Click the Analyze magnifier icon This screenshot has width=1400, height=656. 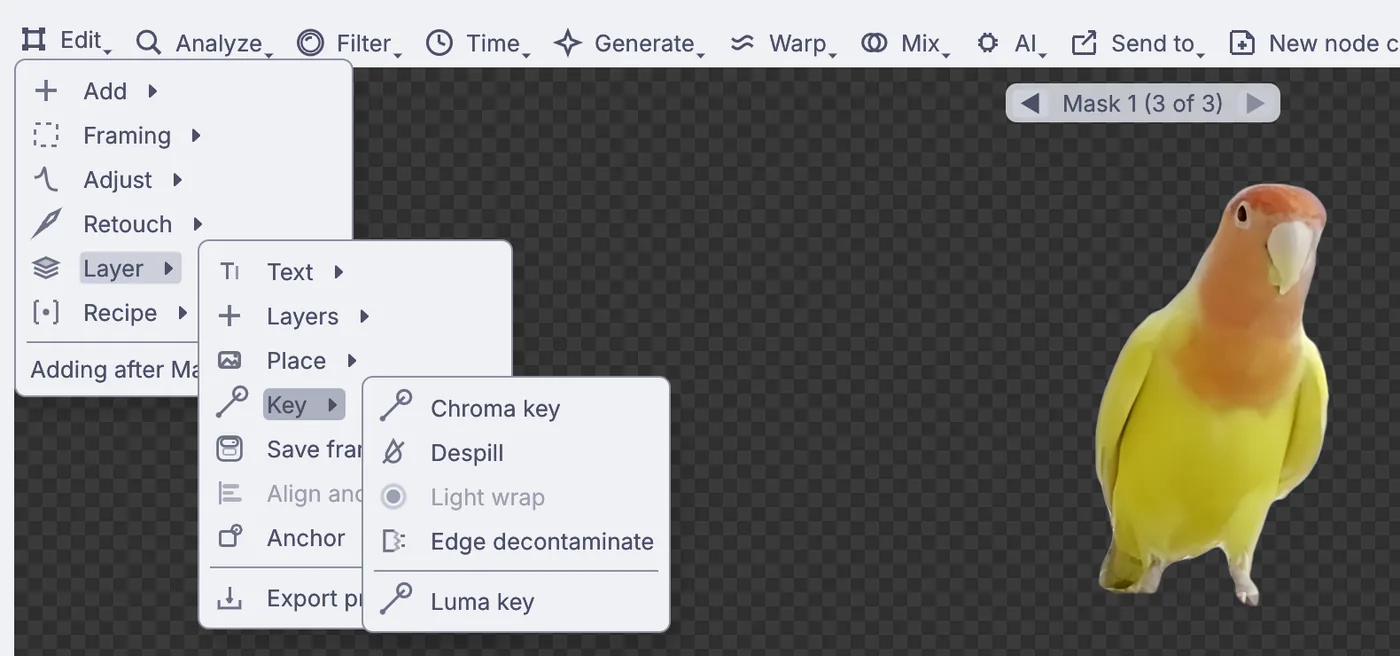pos(149,43)
